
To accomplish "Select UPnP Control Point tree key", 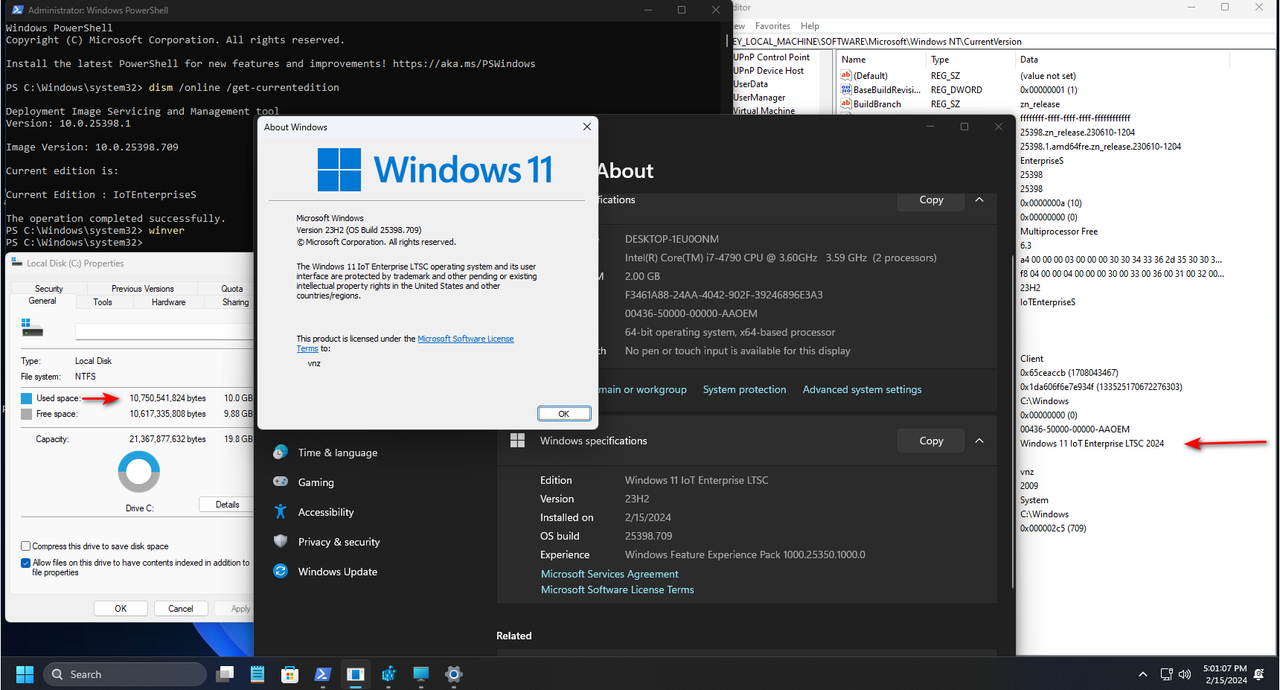I will [x=771, y=57].
